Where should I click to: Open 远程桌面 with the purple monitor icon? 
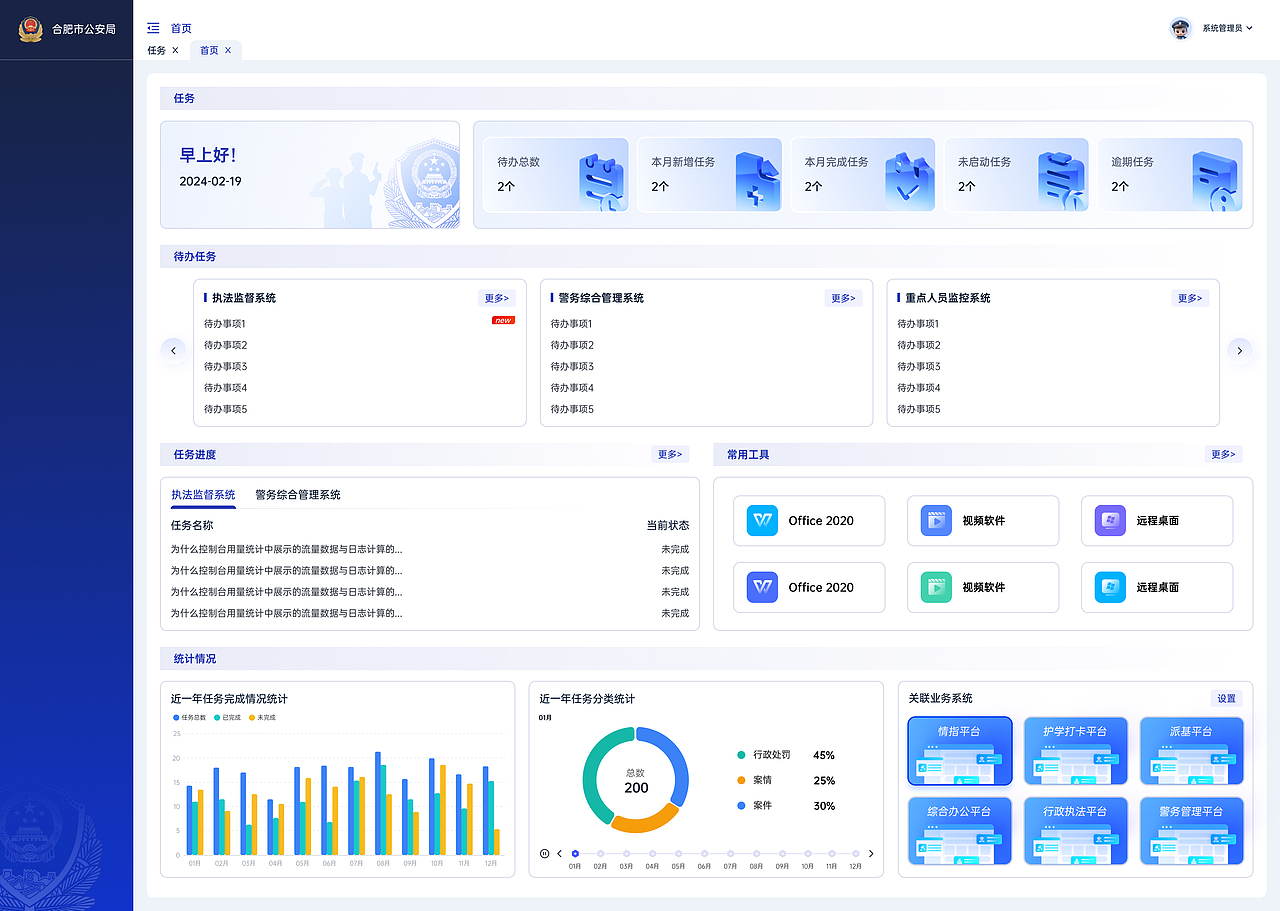pyautogui.click(x=1110, y=521)
